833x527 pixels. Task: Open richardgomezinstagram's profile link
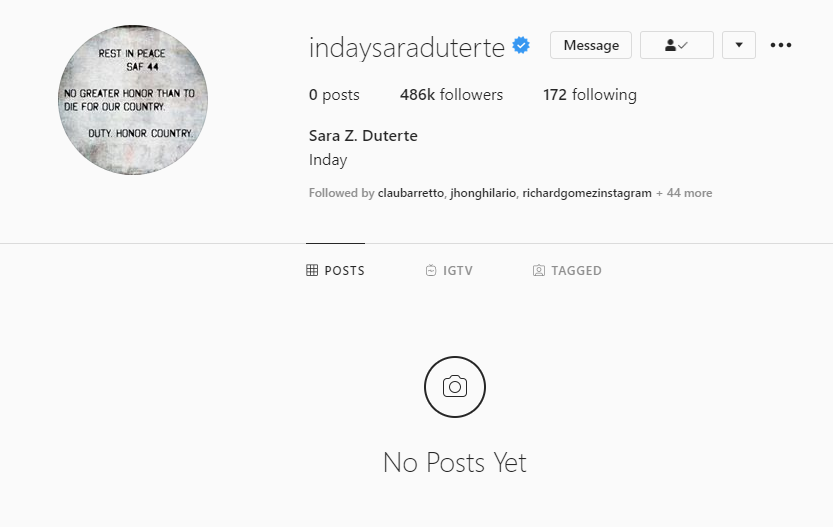pos(586,193)
